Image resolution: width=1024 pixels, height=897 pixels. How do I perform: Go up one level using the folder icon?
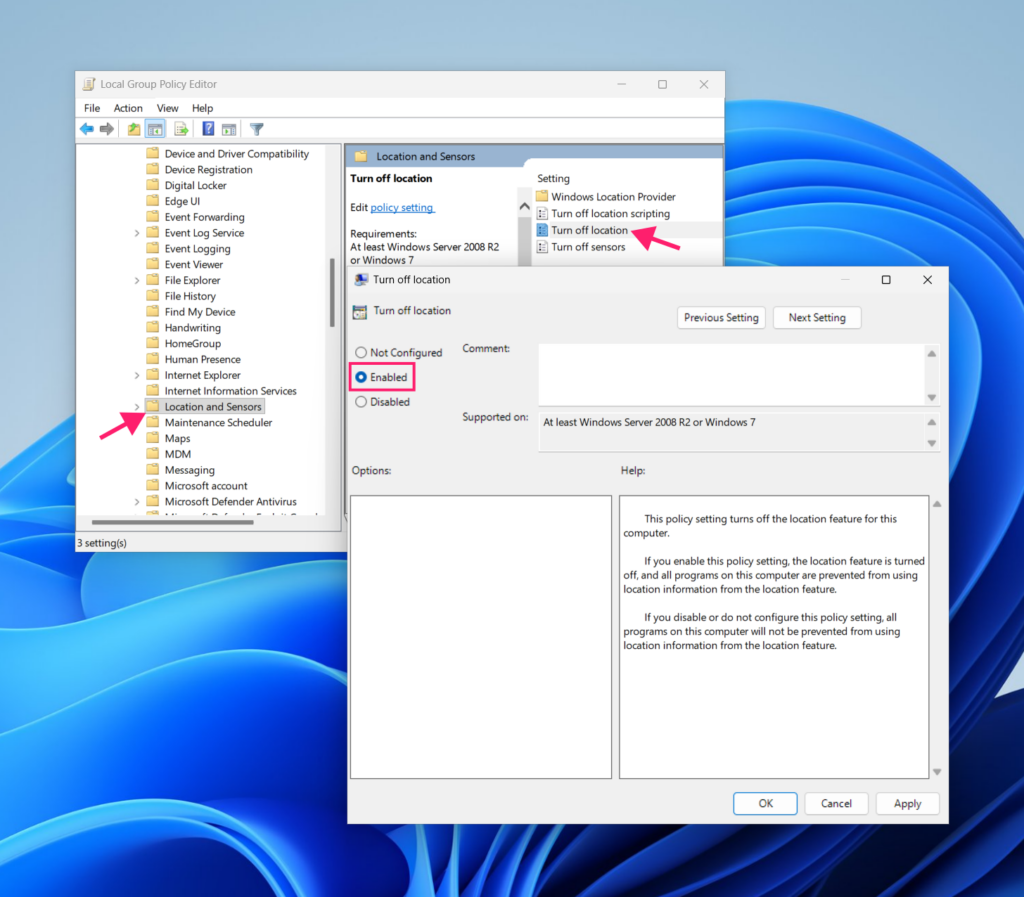click(134, 129)
